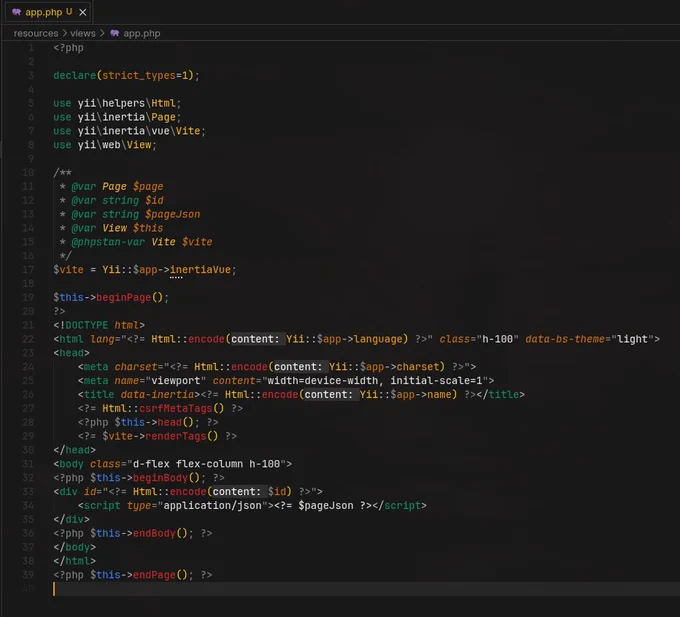680x617 pixels.
Task: Click the beginPage() method call
Action: click(129, 297)
